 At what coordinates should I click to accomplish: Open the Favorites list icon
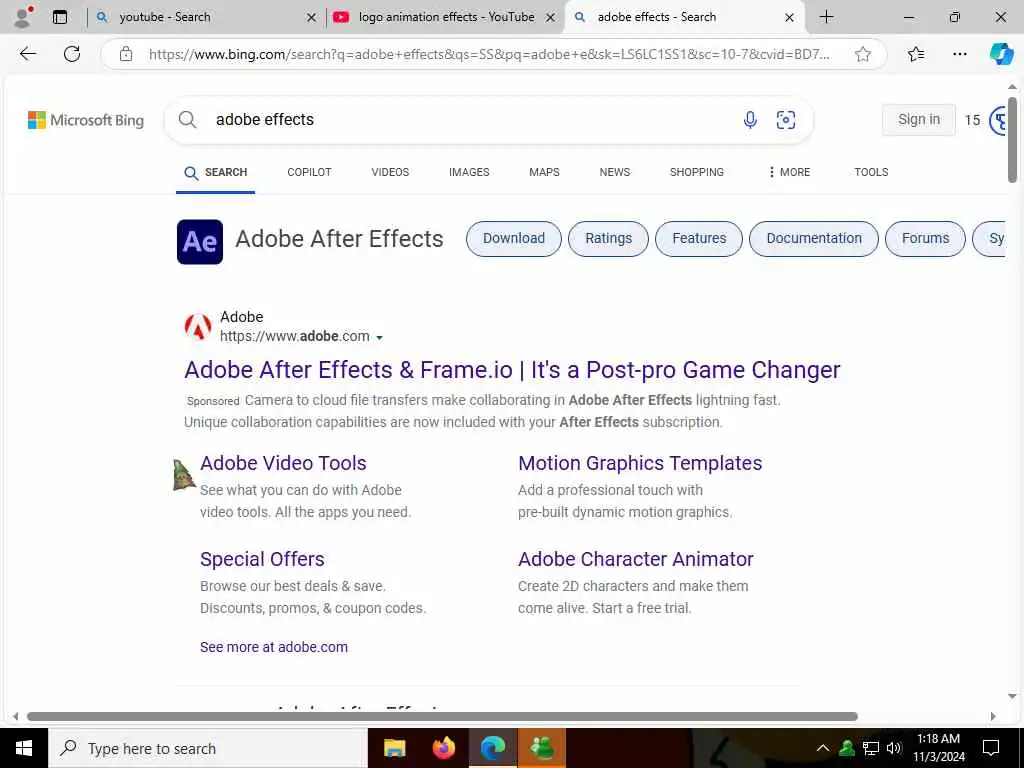[916, 54]
